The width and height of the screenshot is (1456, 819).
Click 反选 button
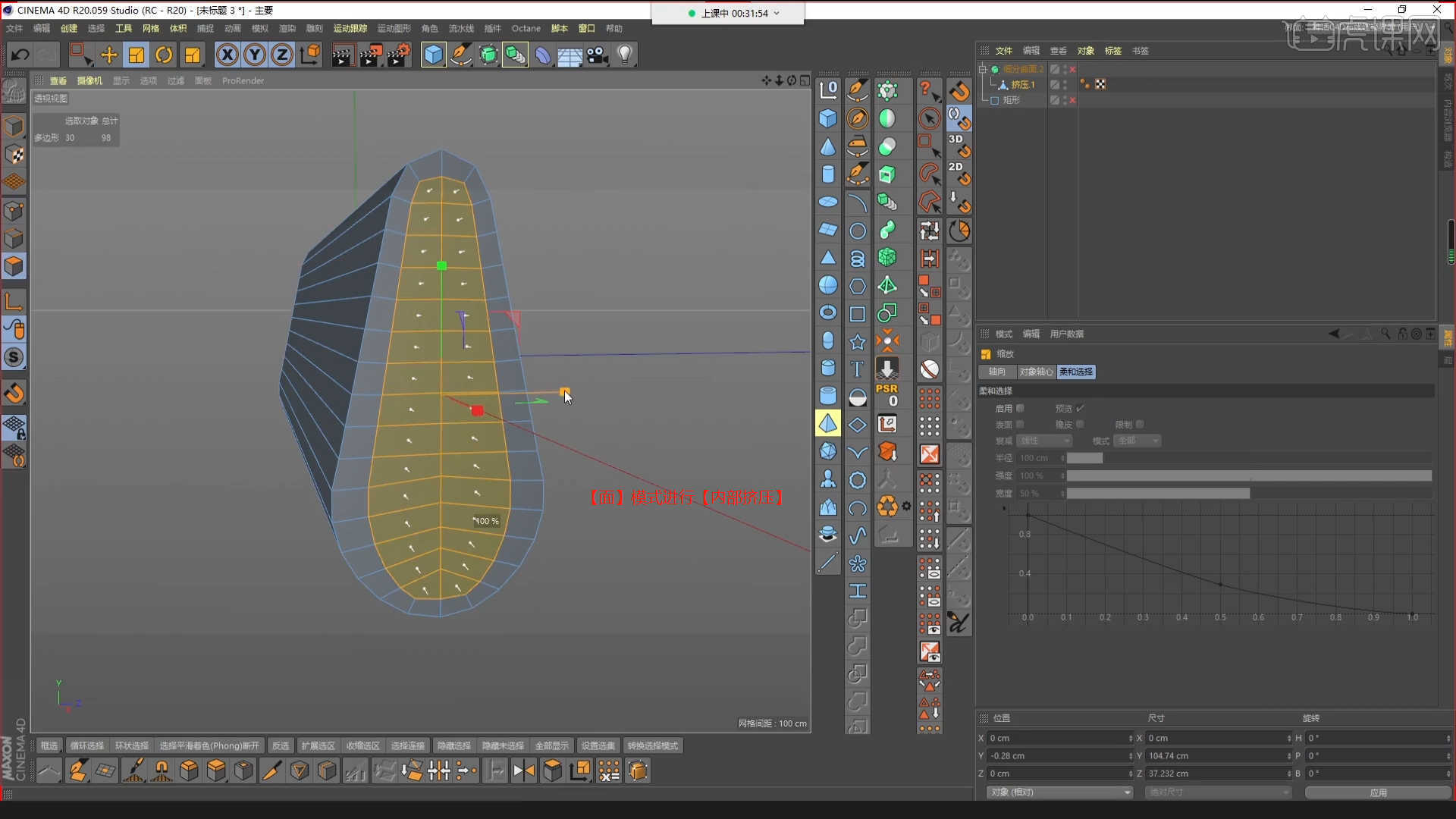[281, 745]
